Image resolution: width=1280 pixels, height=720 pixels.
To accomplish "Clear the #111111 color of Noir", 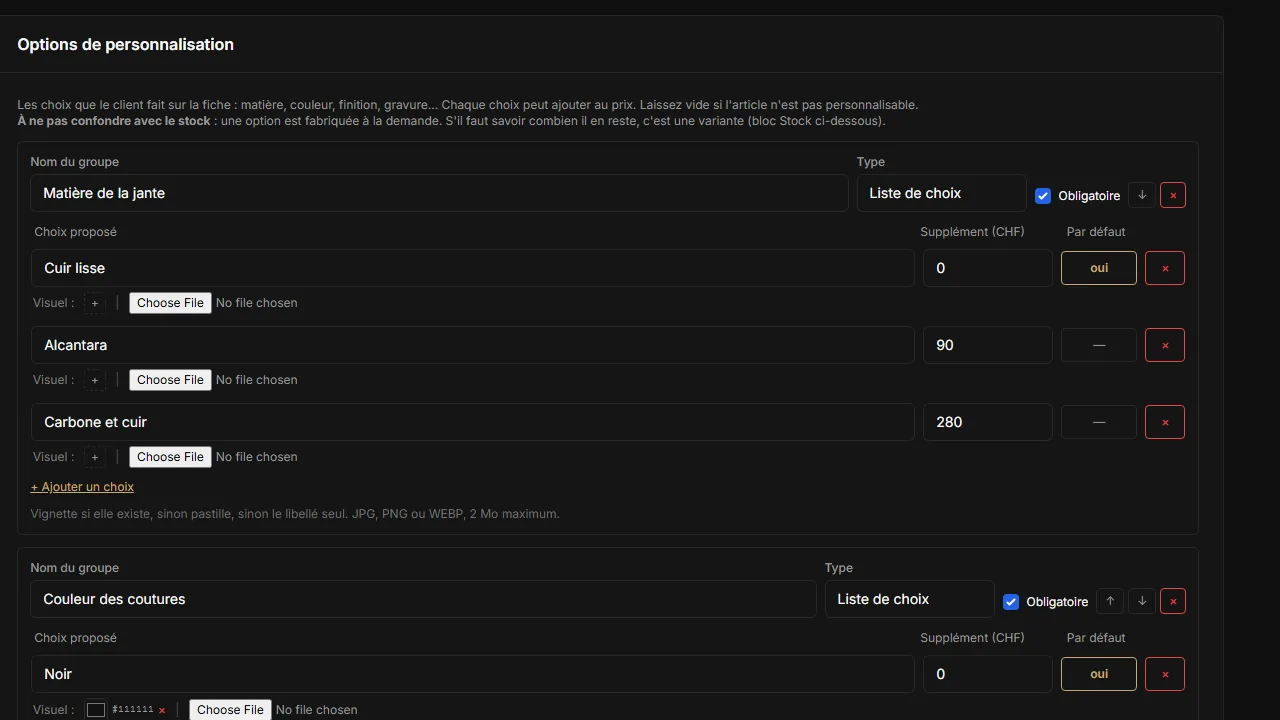I will pos(162,710).
